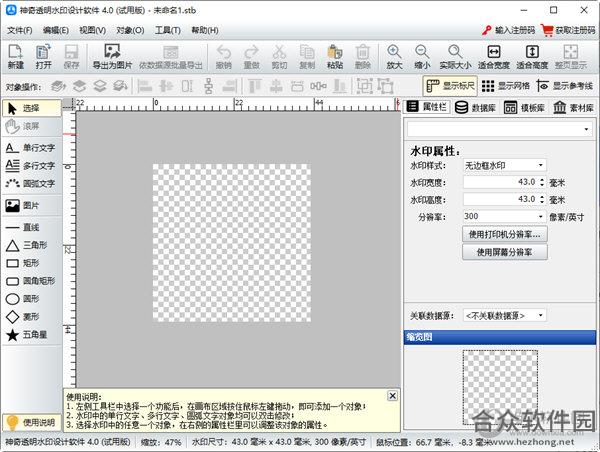Select the 菱形 diamond tool

[x=32, y=317]
